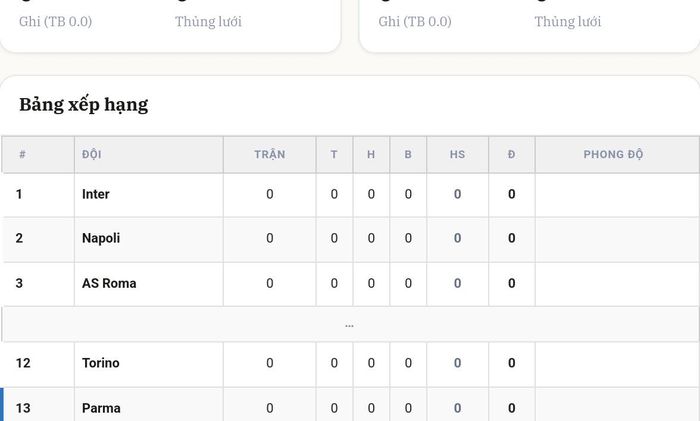Sort by the TRẬN column header
700x421 pixels.
click(x=270, y=154)
